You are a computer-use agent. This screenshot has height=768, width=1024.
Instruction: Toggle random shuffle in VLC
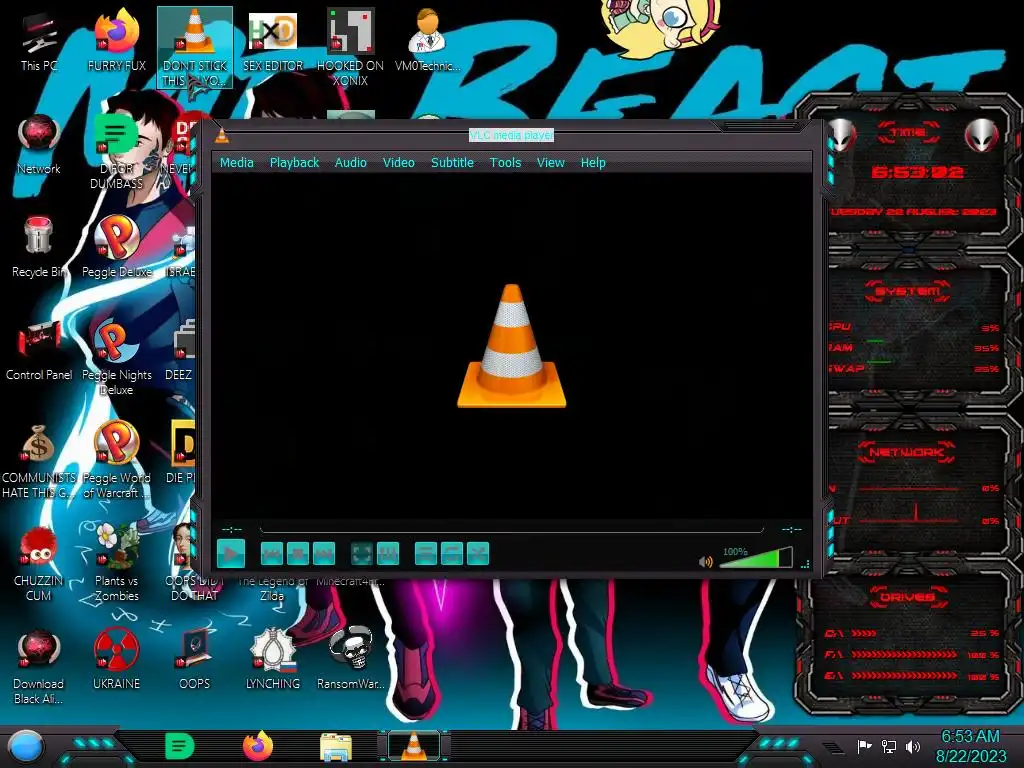478,554
